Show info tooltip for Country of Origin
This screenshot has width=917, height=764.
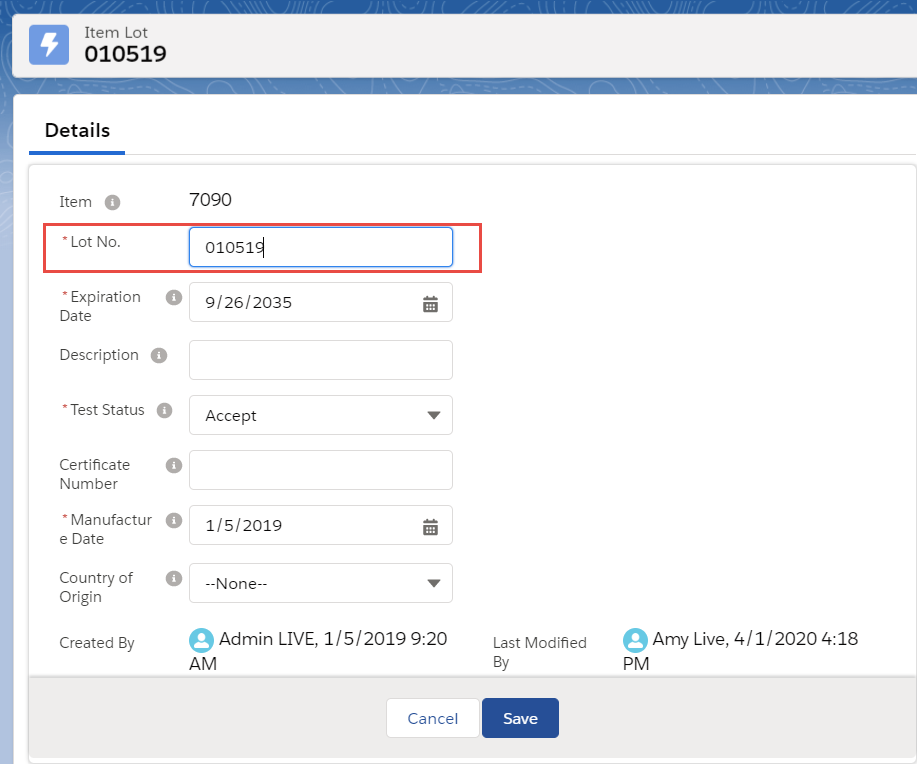[174, 579]
